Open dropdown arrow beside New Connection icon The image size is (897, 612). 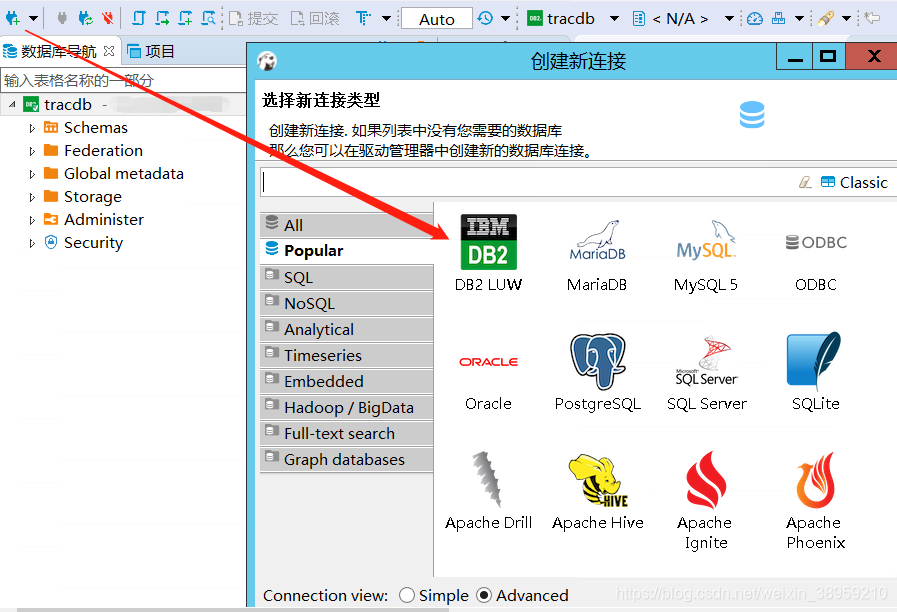click(34, 18)
